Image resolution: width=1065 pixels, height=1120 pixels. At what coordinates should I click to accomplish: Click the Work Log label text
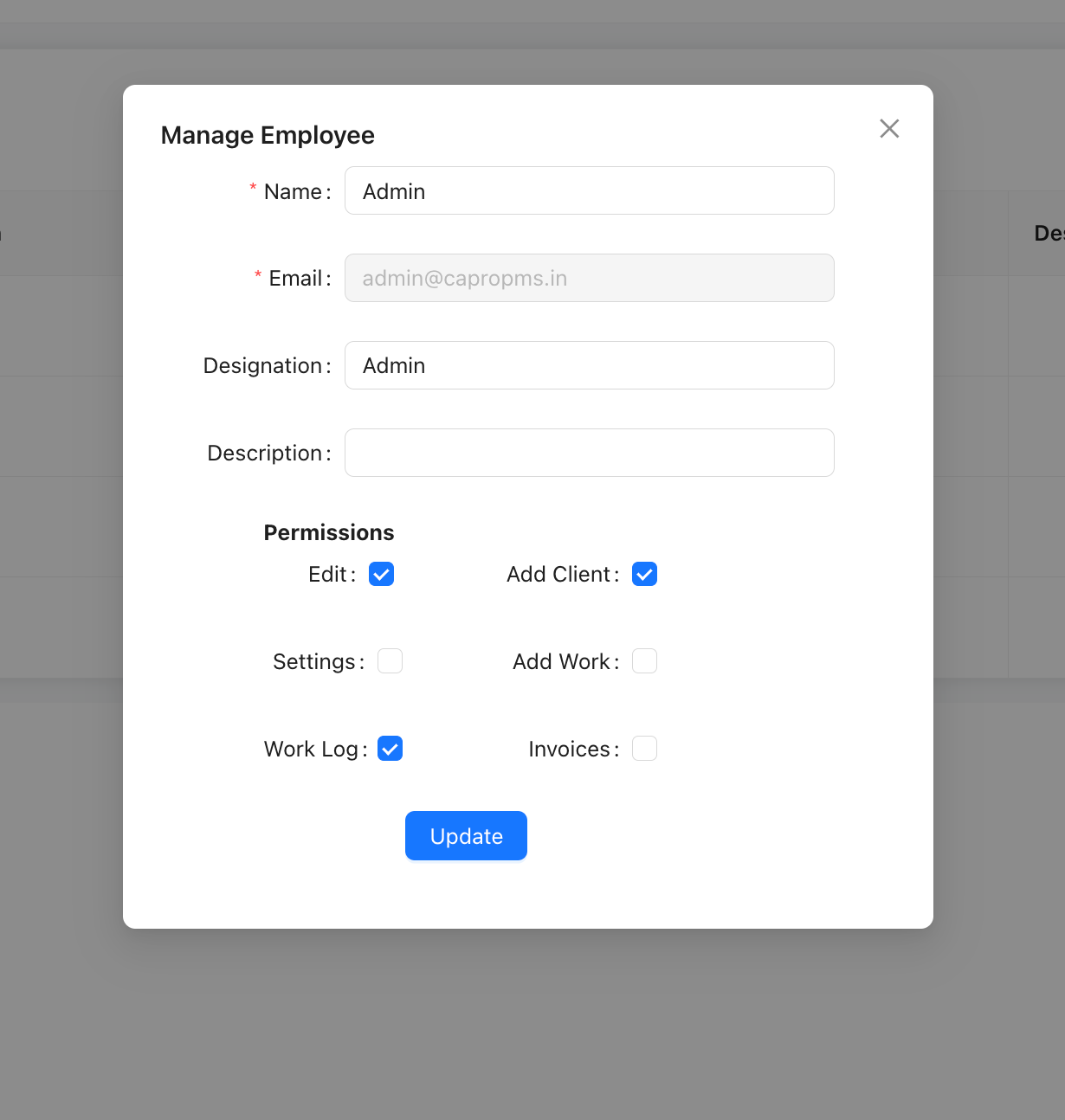311,750
